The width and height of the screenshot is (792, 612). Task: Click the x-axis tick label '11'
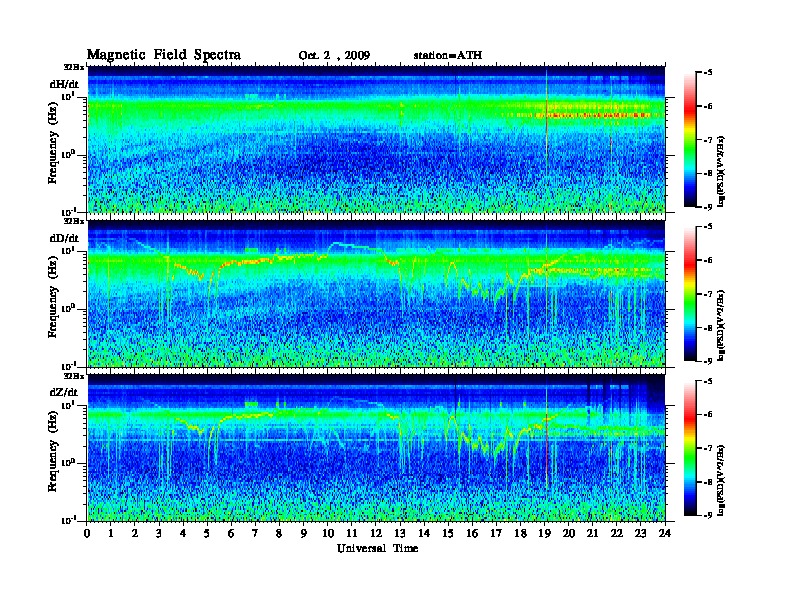(352, 533)
